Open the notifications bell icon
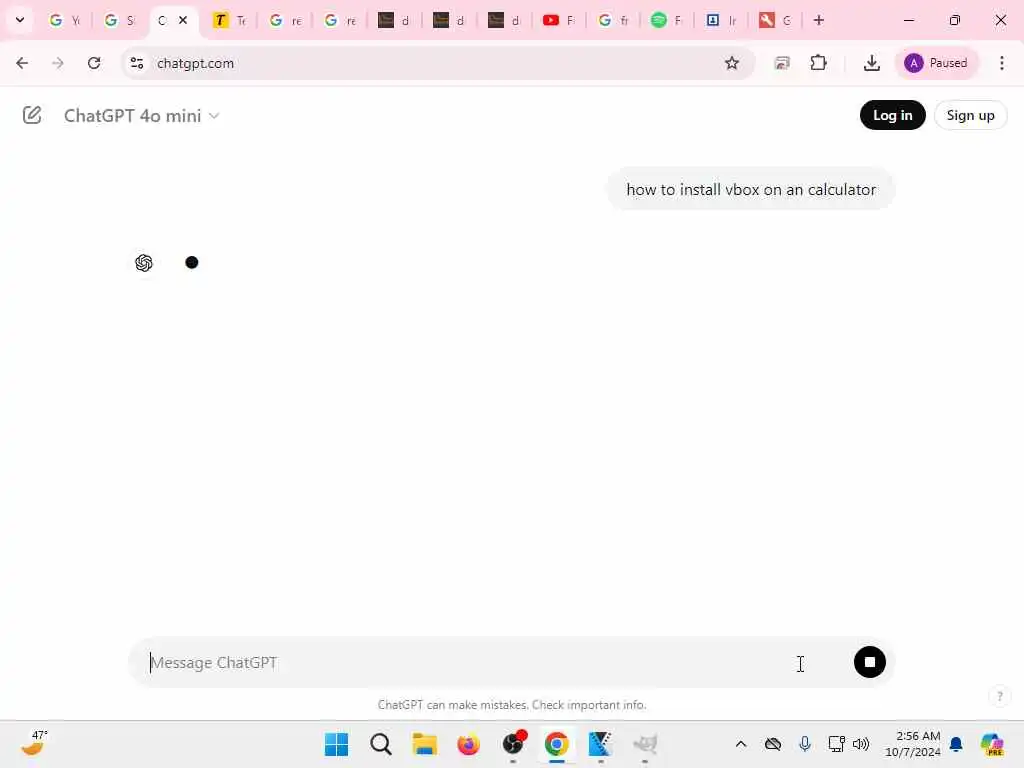Image resolution: width=1024 pixels, height=768 pixels. click(956, 744)
